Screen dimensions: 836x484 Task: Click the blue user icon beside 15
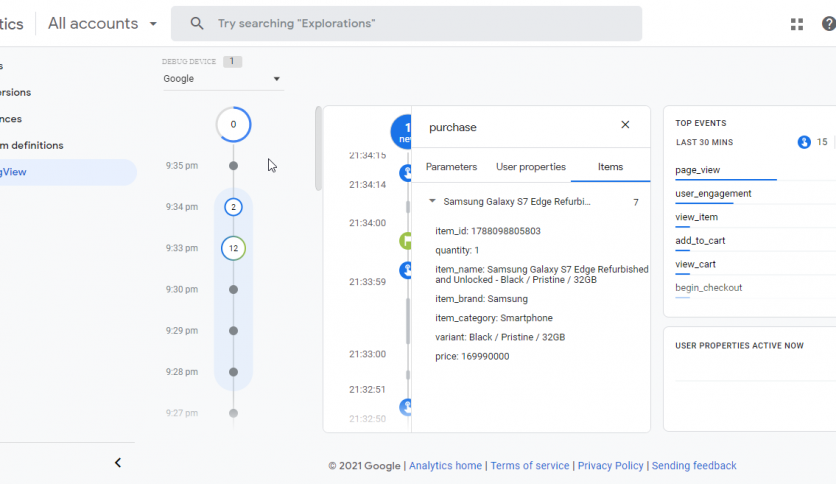click(x=804, y=142)
